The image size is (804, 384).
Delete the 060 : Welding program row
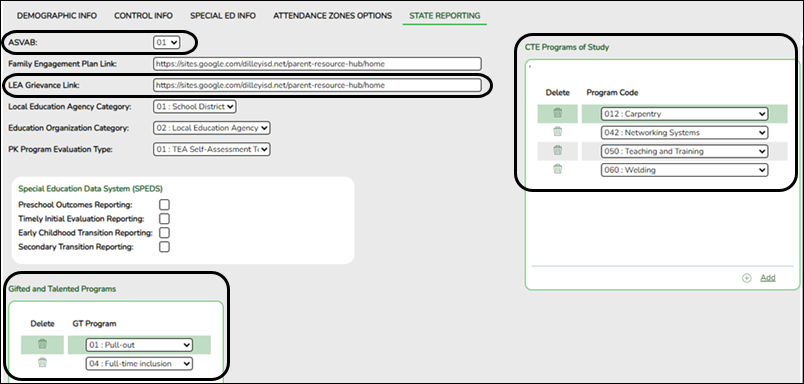coord(557,169)
